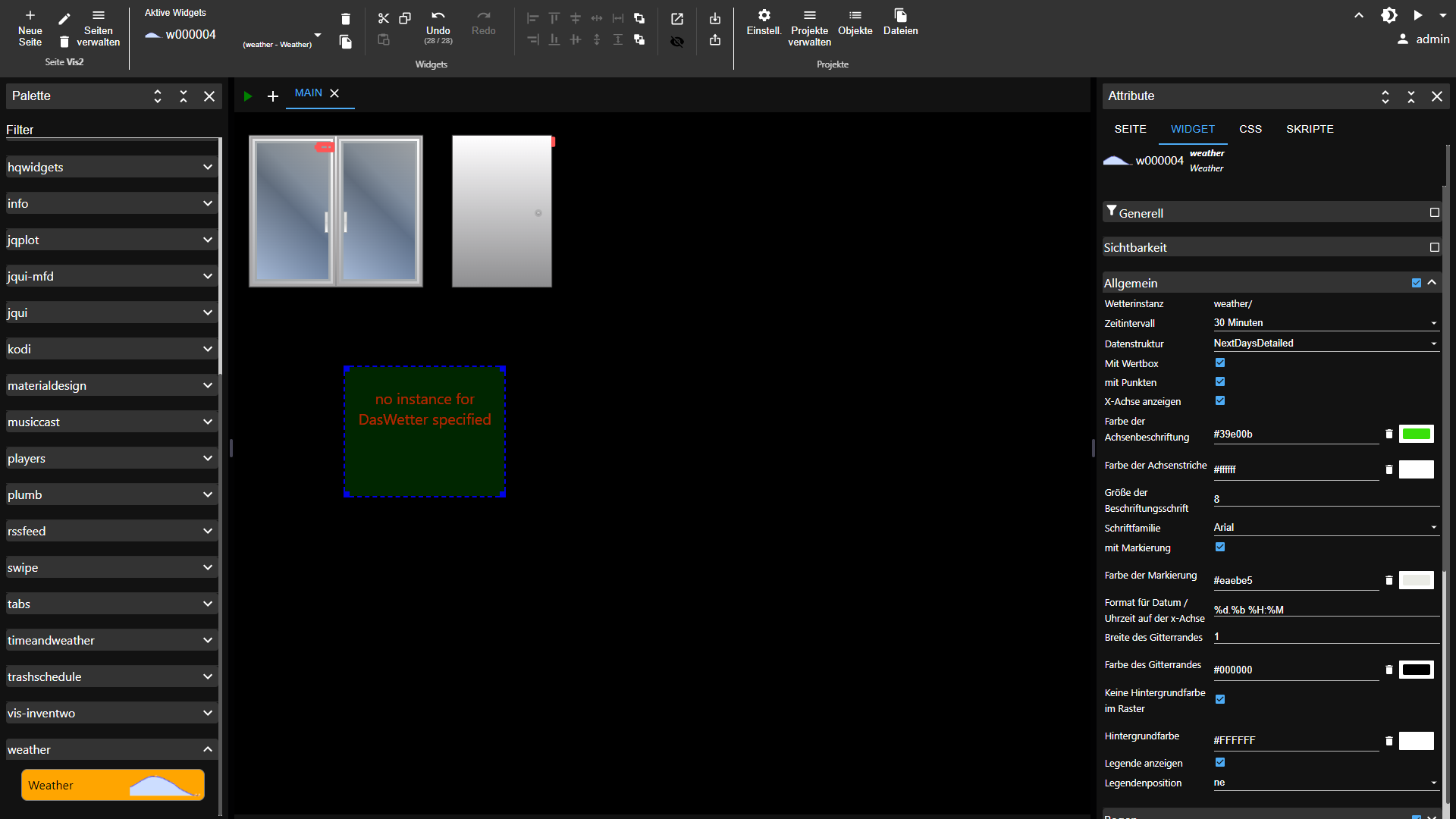Click the send to back icon
The image size is (1456, 819).
pyautogui.click(x=639, y=39)
